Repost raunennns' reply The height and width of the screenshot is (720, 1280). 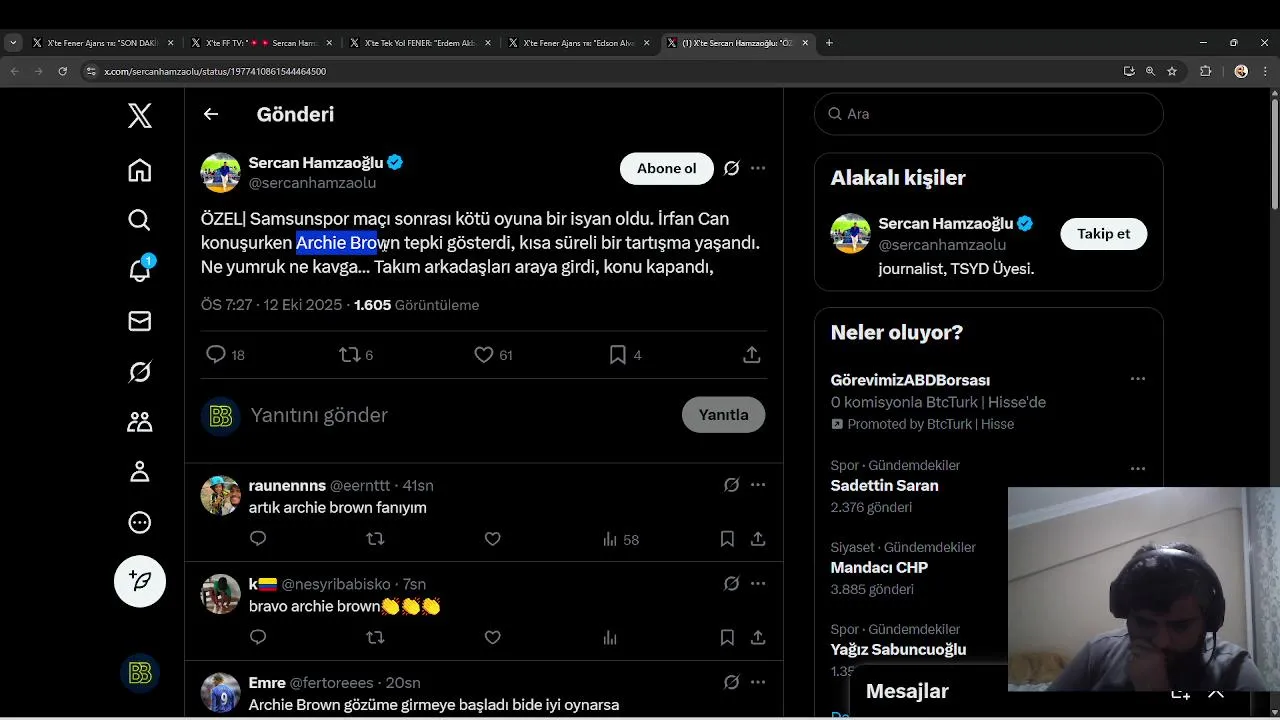[x=375, y=539]
